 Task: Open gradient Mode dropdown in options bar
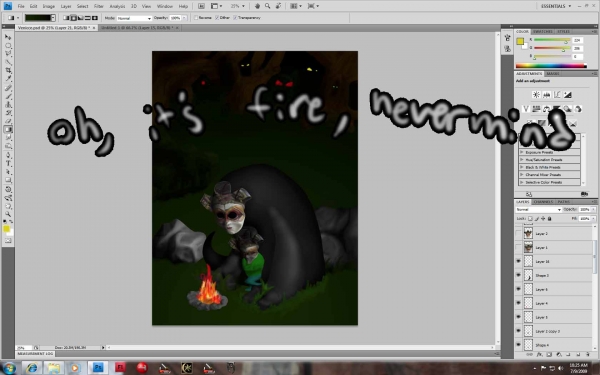coord(134,18)
